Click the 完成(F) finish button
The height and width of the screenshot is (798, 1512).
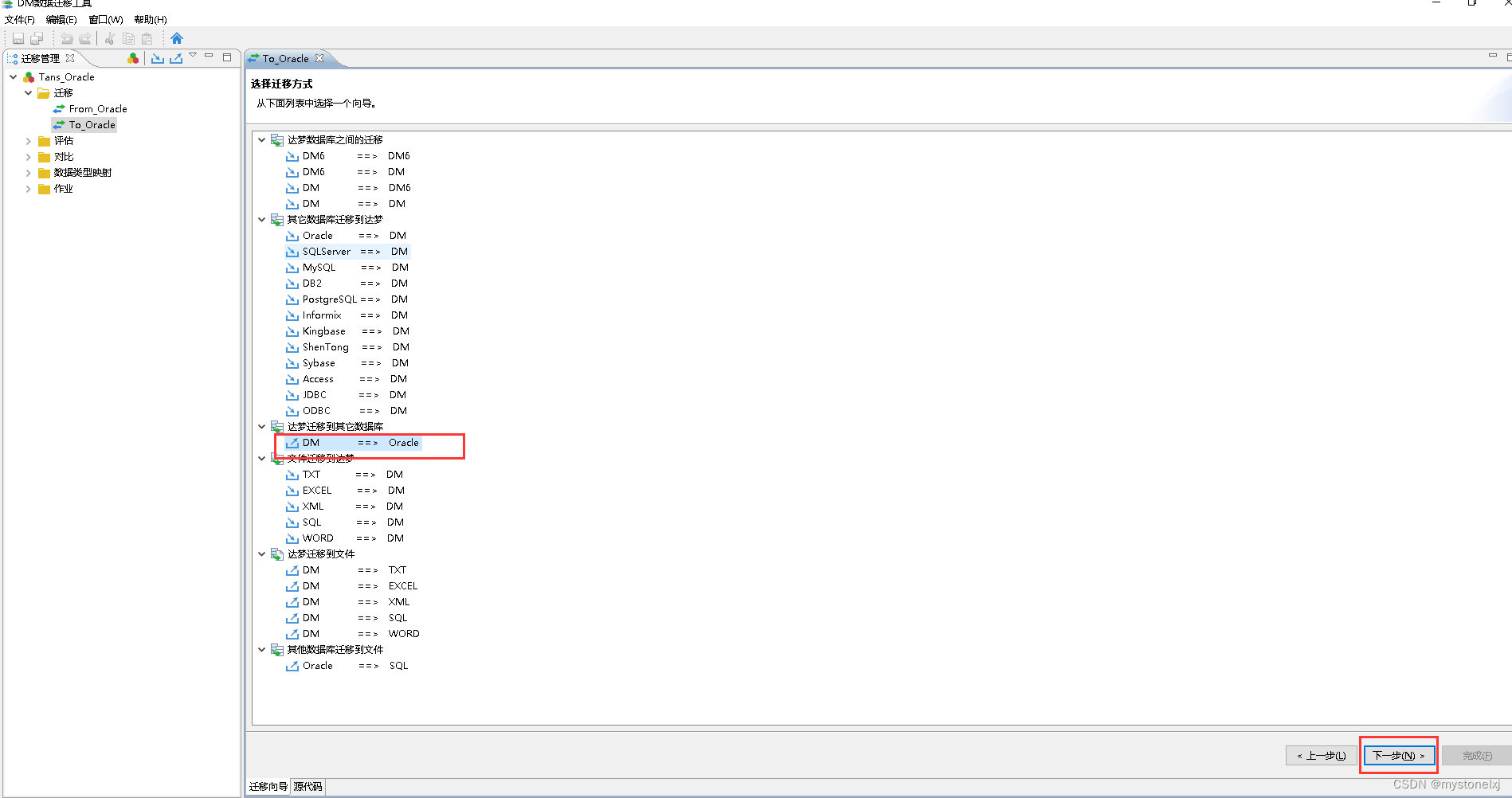click(x=1477, y=756)
